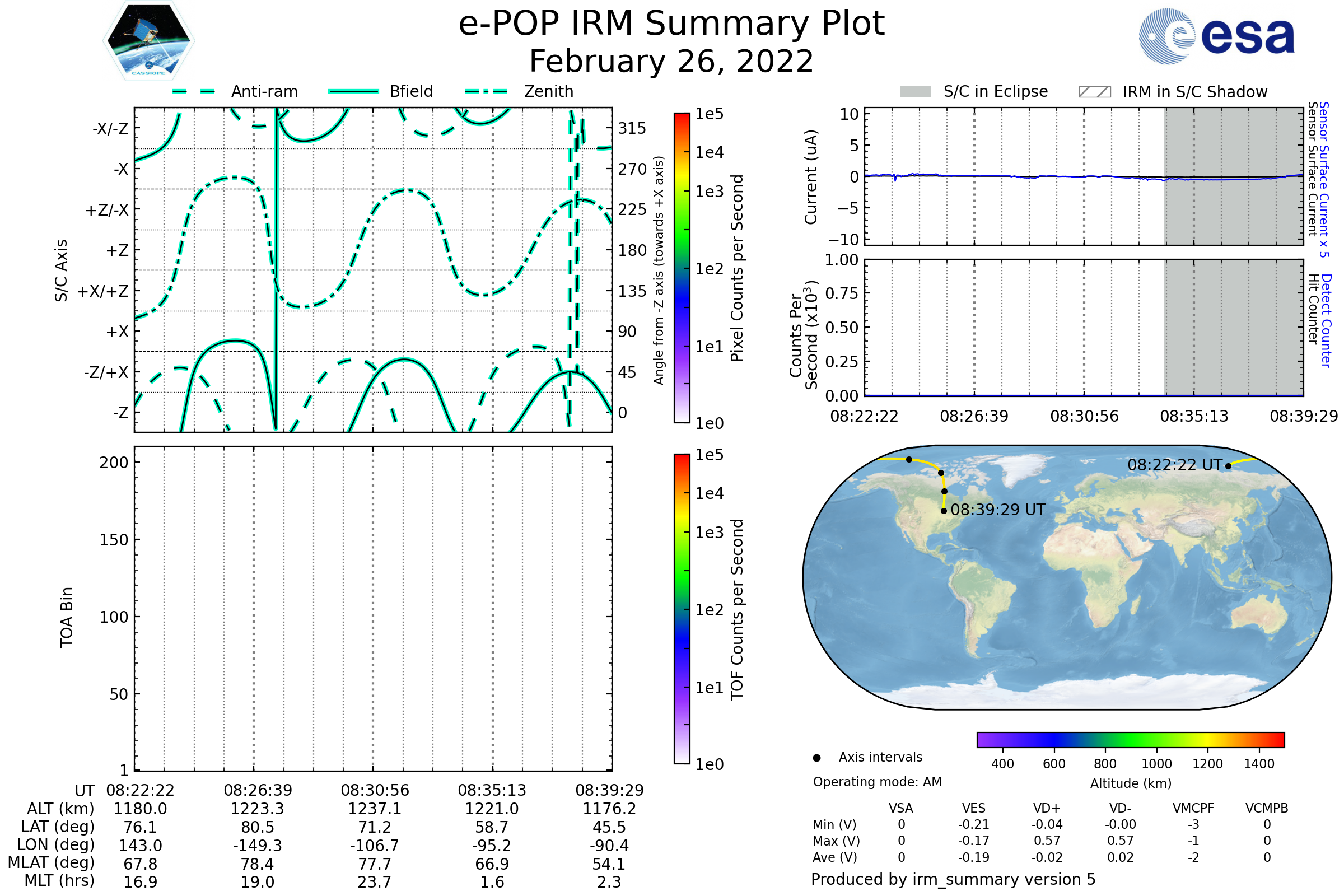The height and width of the screenshot is (896, 1344).
Task: Click the MLAT (deg) row label
Action: coord(51,862)
